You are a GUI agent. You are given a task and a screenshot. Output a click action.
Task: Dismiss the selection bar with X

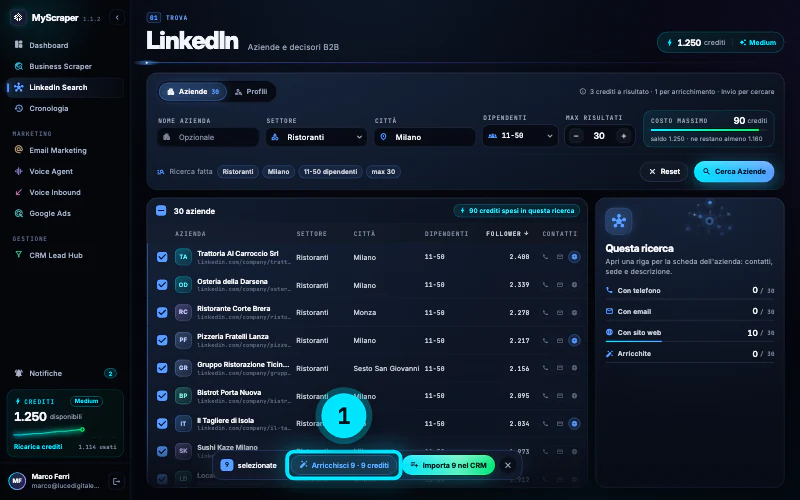(508, 465)
